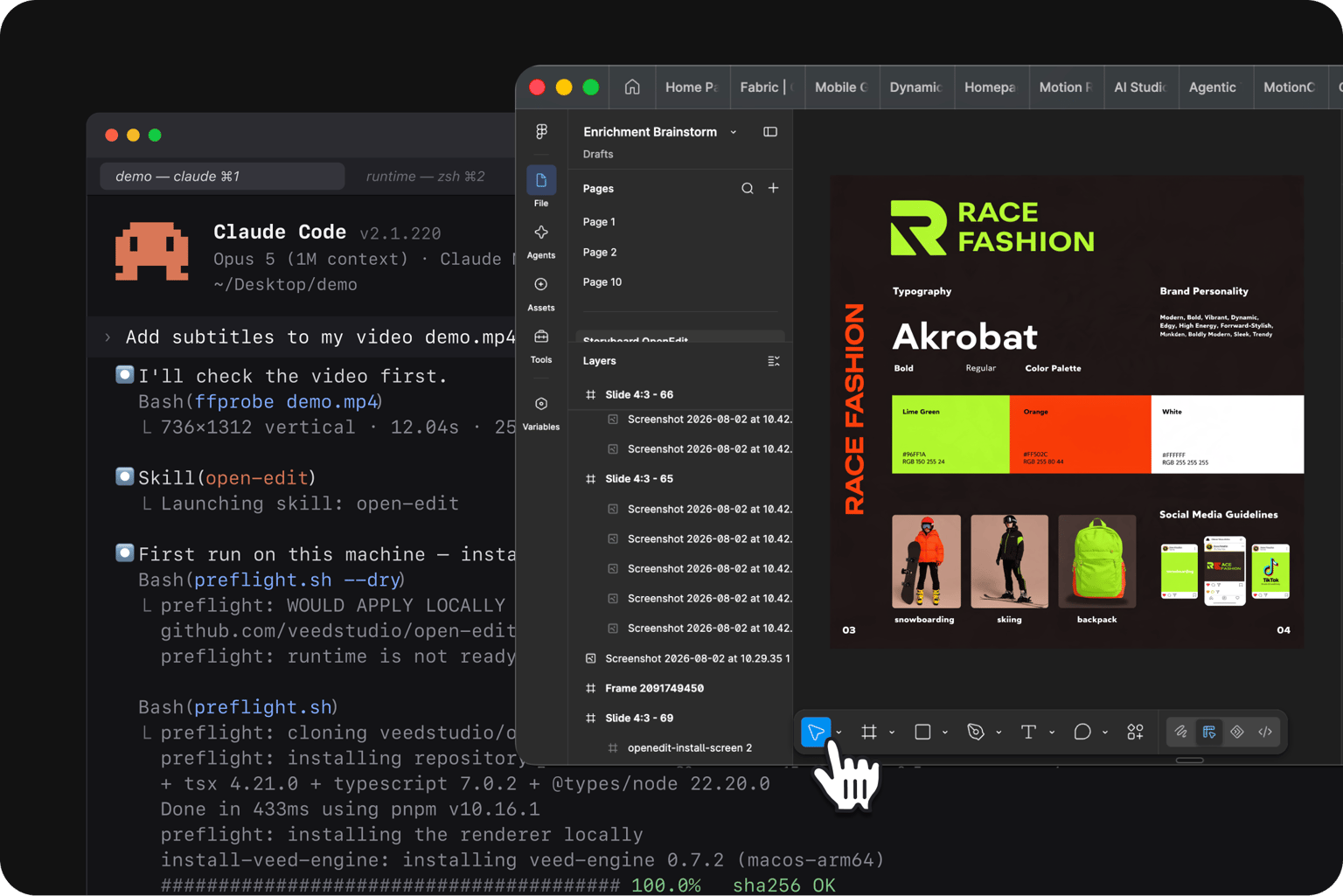The image size is (1343, 896).
Task: Click the White color swatch
Action: click(1228, 434)
